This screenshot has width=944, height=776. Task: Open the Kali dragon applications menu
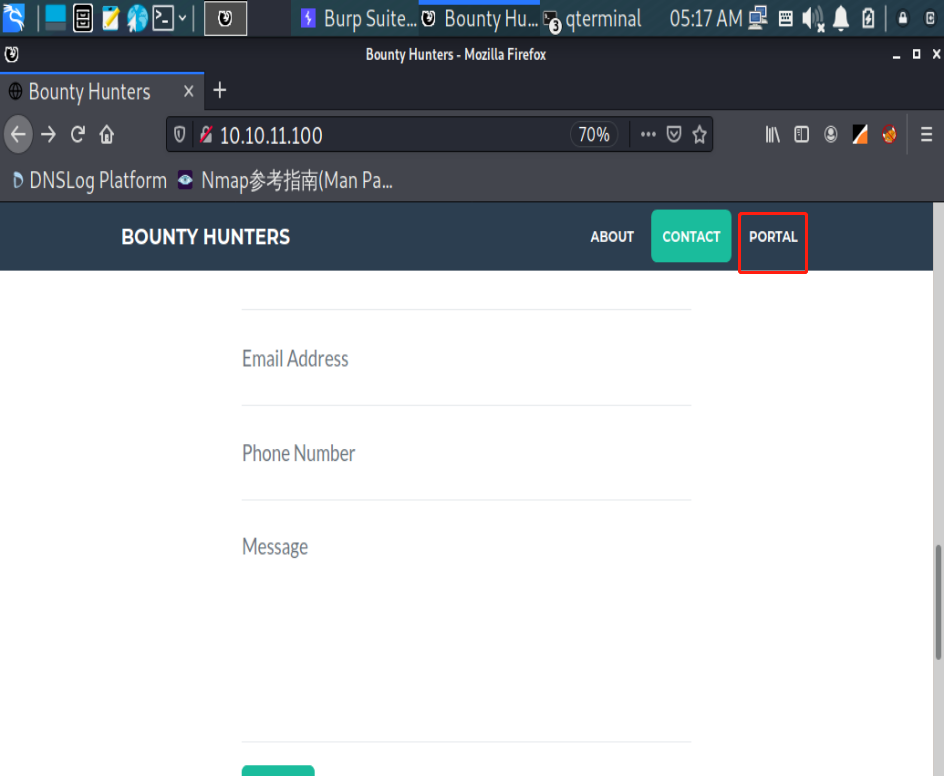[14, 18]
